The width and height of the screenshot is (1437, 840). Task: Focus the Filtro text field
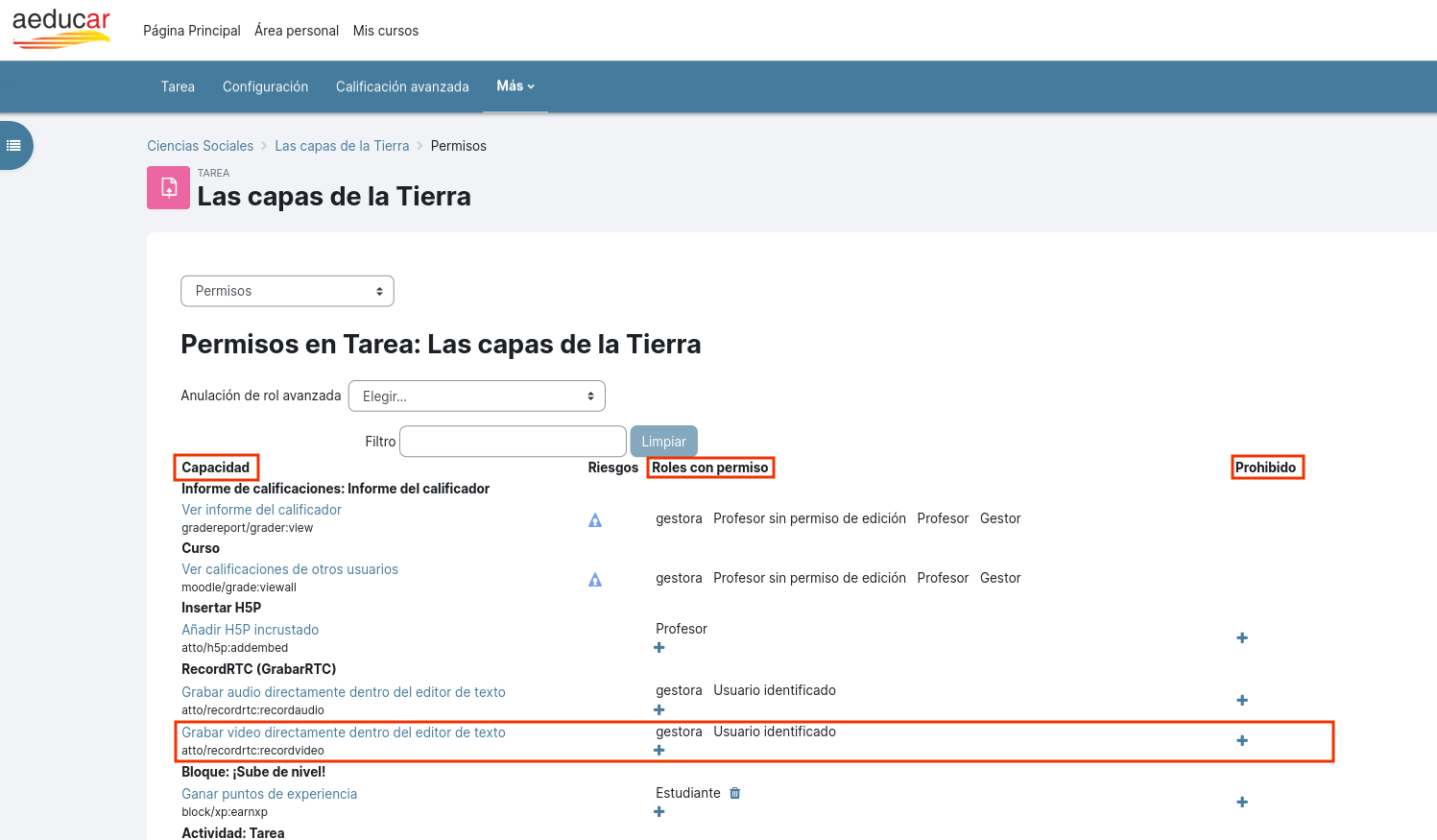(x=513, y=442)
